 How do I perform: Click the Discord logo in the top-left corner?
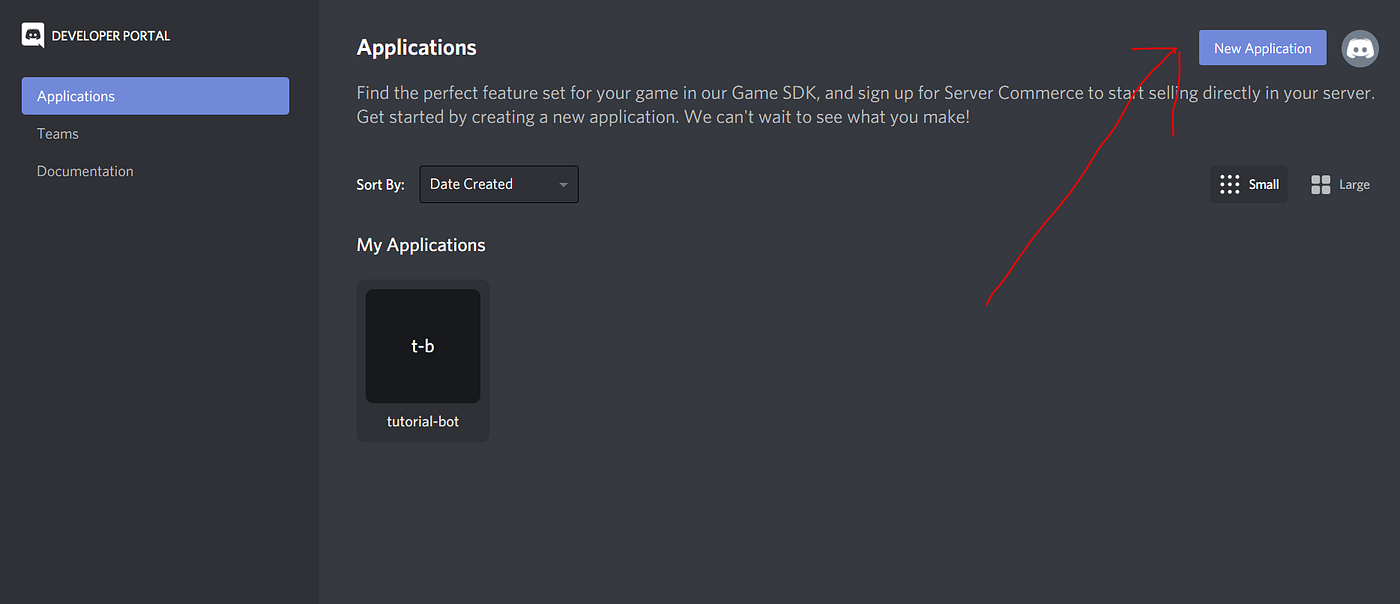(x=33, y=34)
